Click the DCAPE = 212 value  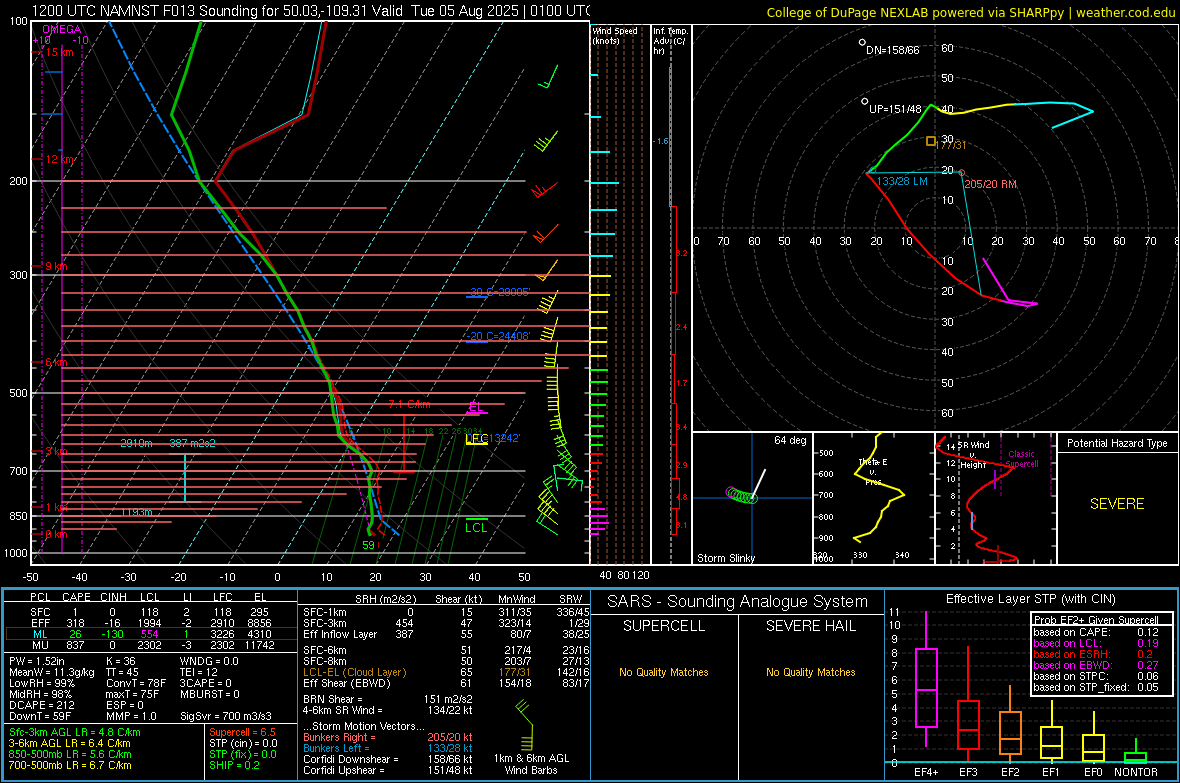pos(41,705)
